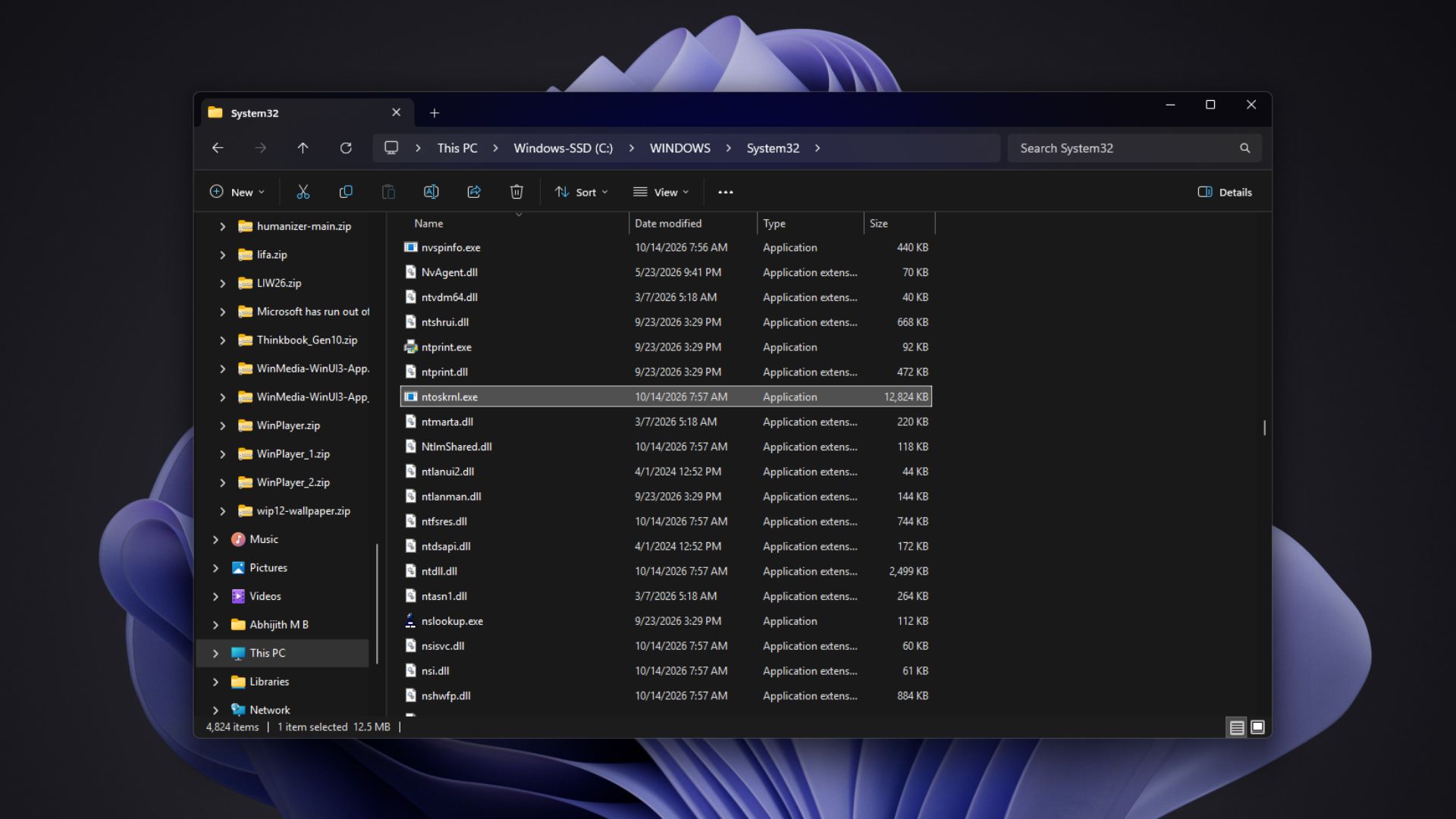Add a new tab with plus button
This screenshot has width=1456, height=819.
[435, 113]
